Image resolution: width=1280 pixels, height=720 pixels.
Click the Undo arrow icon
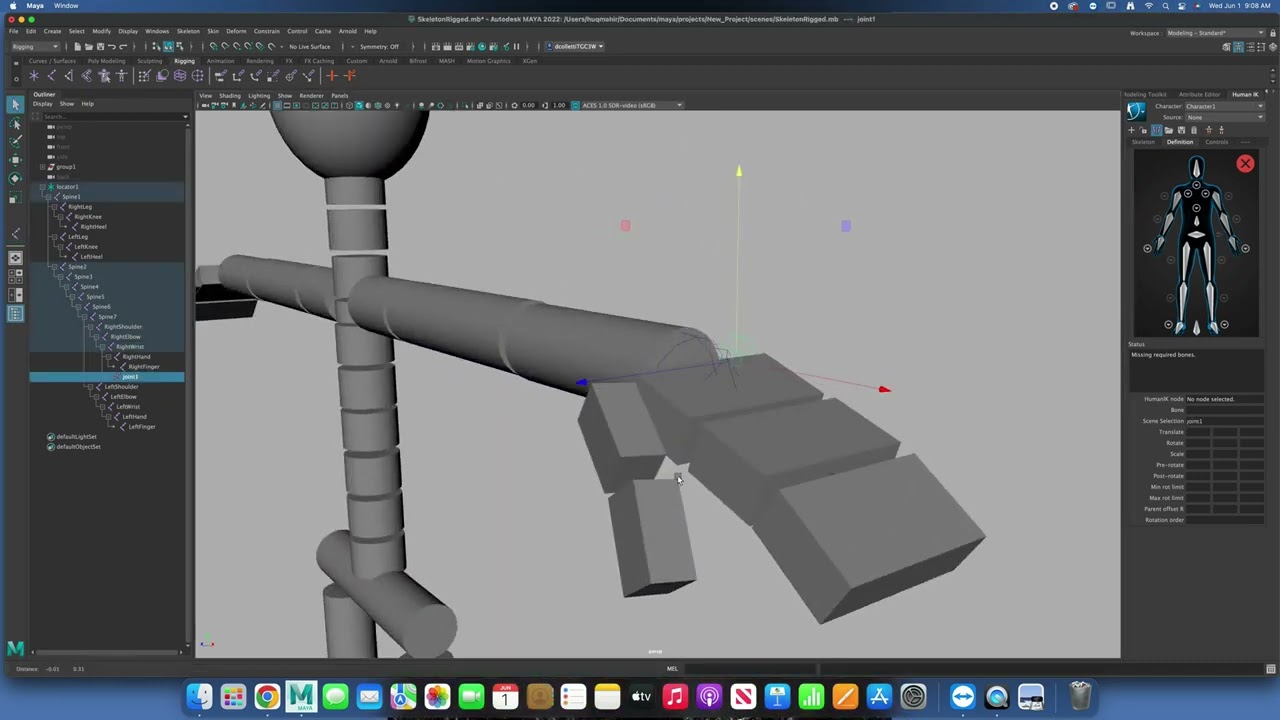pyautogui.click(x=111, y=46)
